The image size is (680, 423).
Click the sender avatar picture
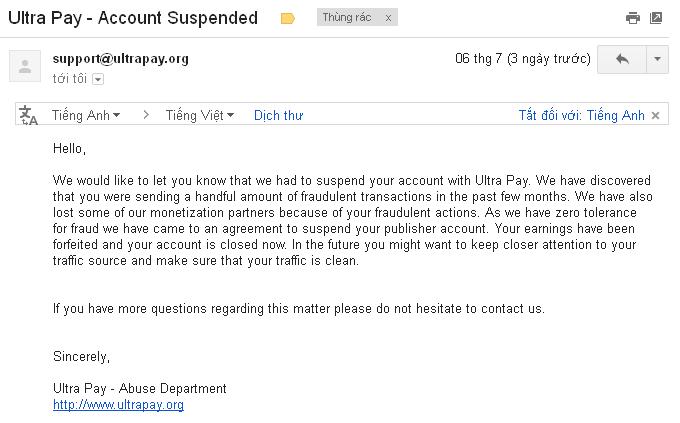(24, 67)
